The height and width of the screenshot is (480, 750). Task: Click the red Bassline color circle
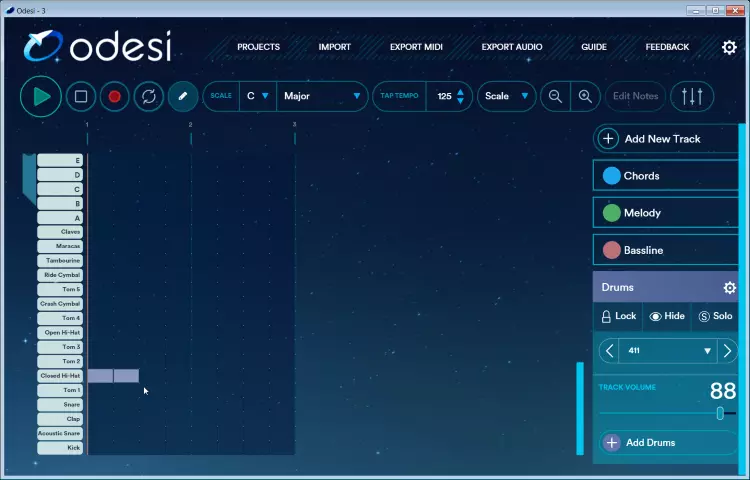[x=611, y=250]
